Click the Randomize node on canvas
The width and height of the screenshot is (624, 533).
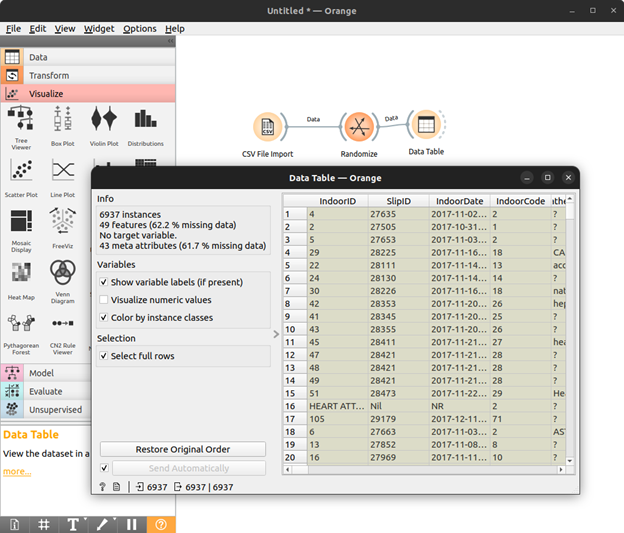pyautogui.click(x=359, y=127)
